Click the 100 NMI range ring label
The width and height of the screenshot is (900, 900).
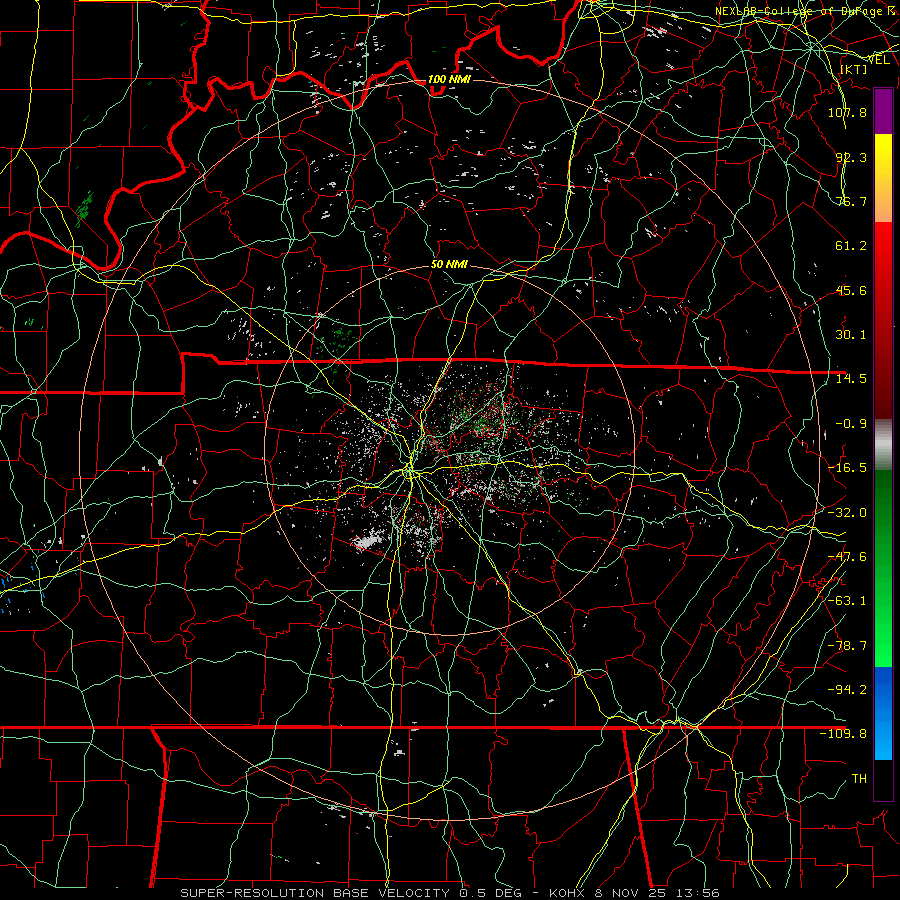pos(449,79)
